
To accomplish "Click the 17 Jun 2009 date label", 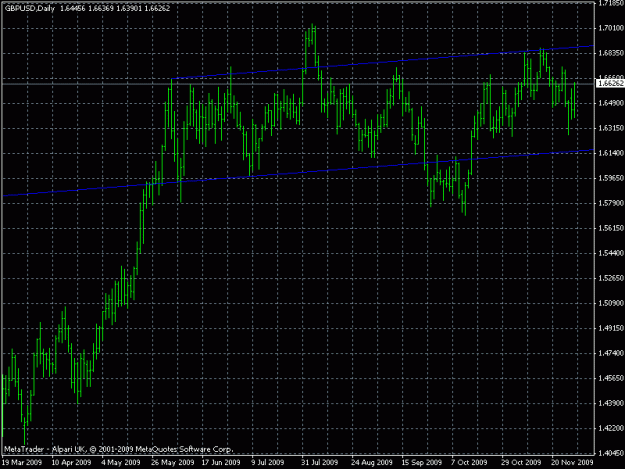I will pos(221,463).
